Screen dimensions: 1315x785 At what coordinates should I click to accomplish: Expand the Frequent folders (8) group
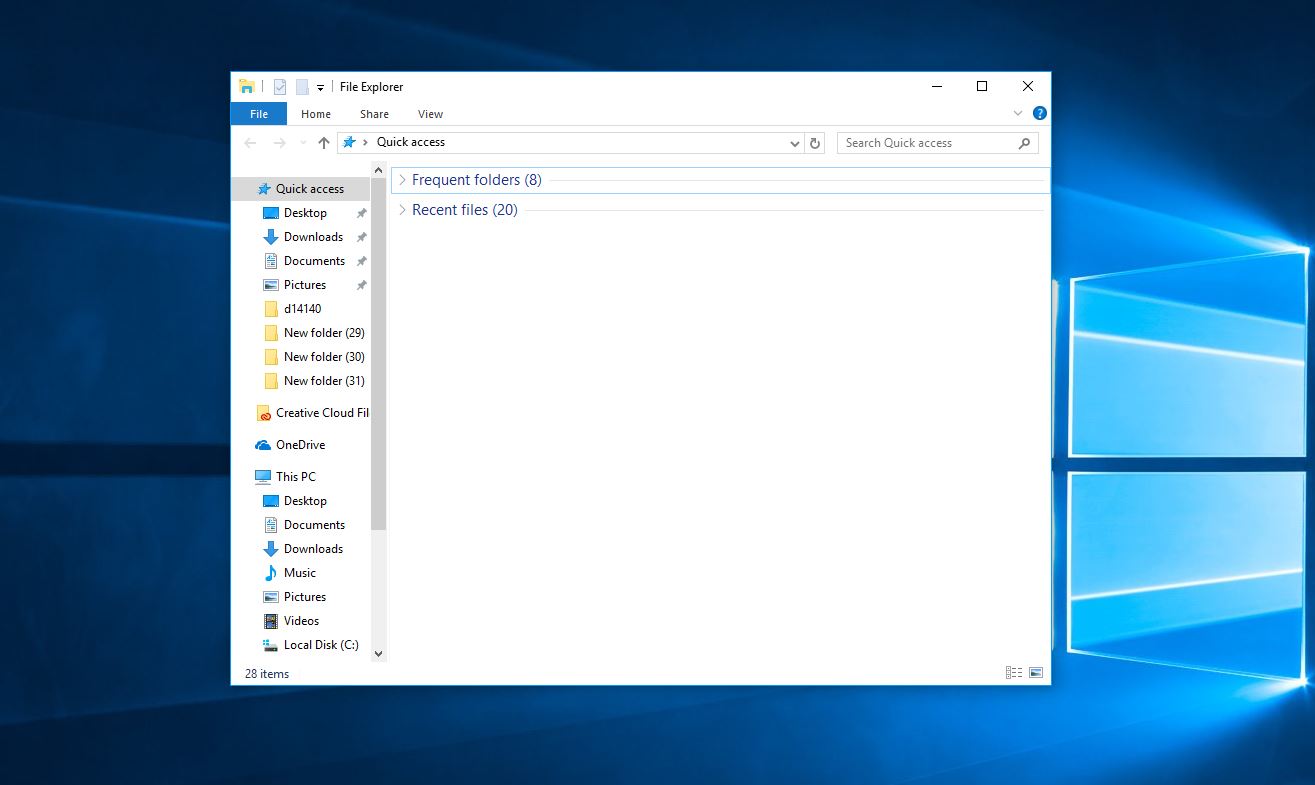point(402,180)
